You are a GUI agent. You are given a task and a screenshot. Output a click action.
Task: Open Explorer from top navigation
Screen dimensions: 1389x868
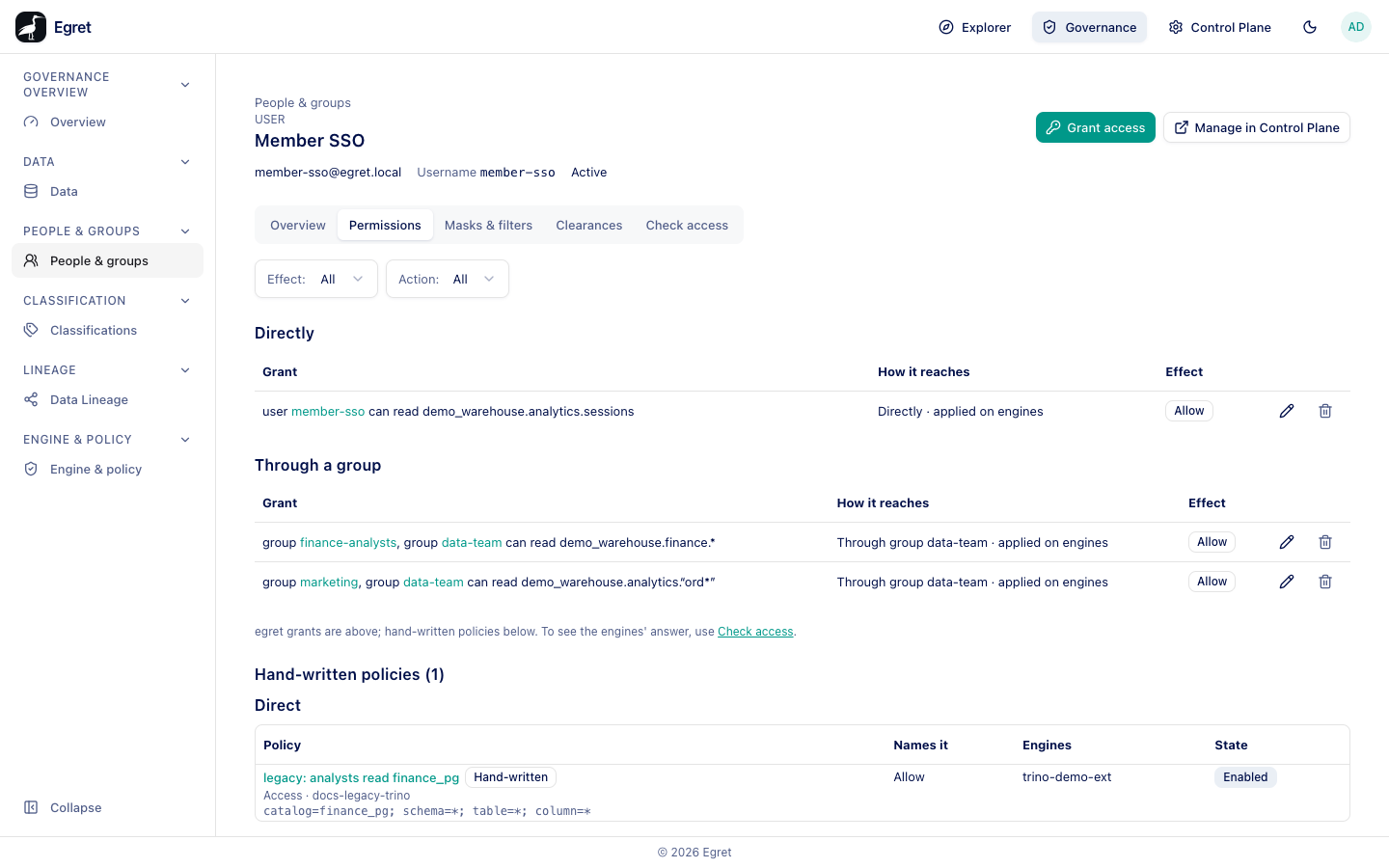pos(975,27)
